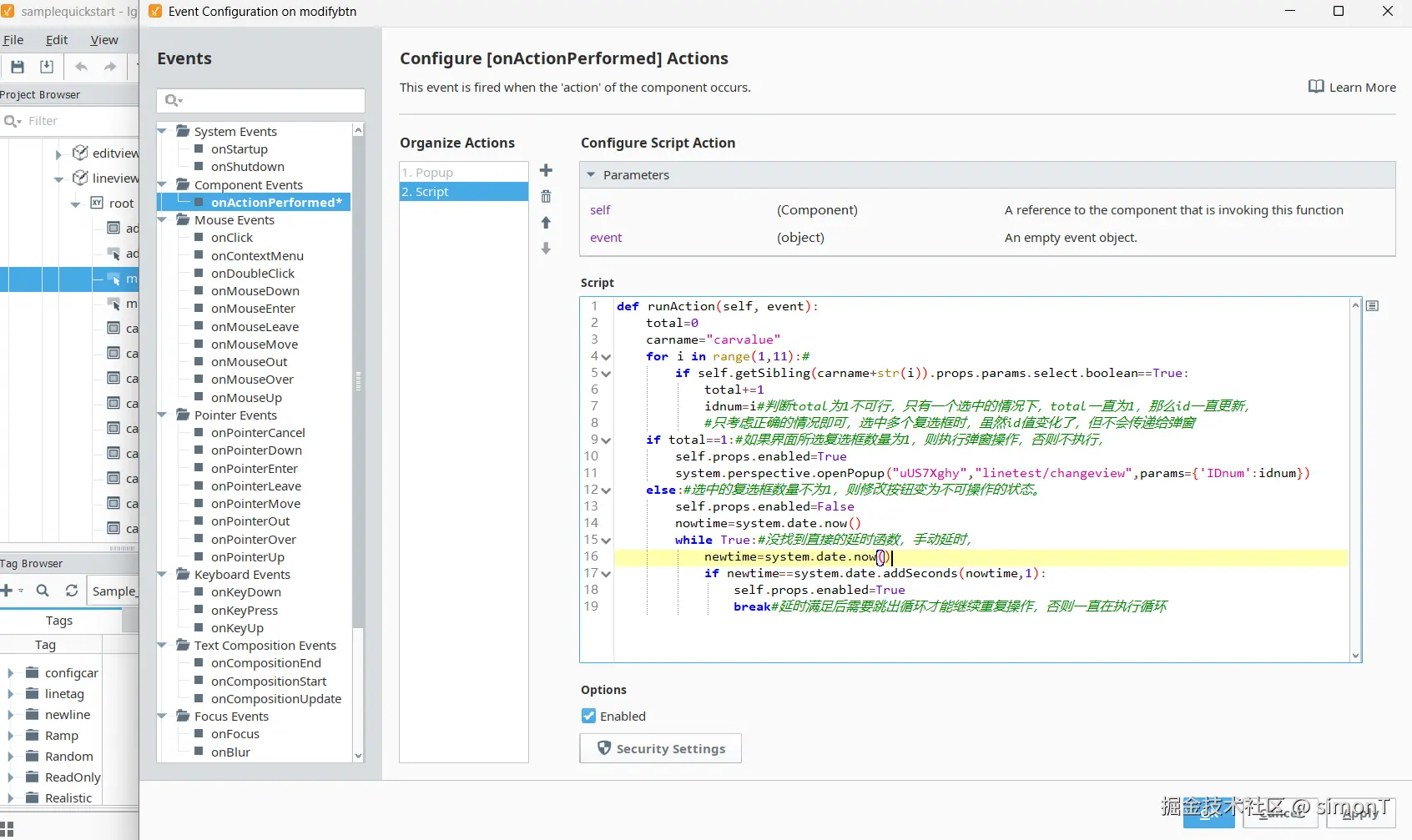Refresh the Tag Browser

tap(72, 591)
